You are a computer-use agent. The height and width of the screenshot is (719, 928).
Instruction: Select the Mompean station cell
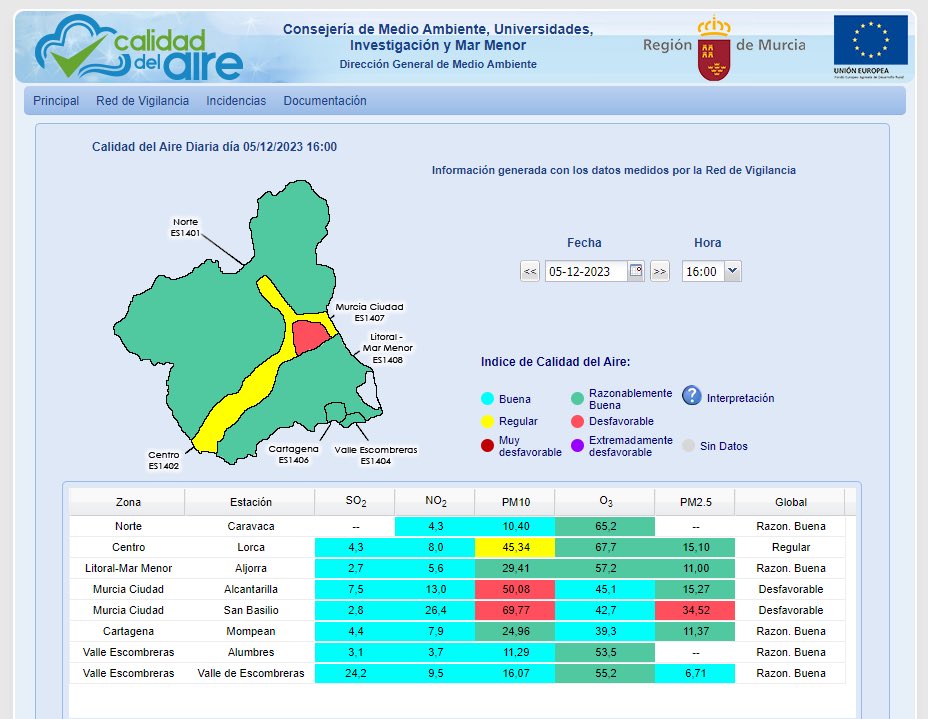[250, 631]
